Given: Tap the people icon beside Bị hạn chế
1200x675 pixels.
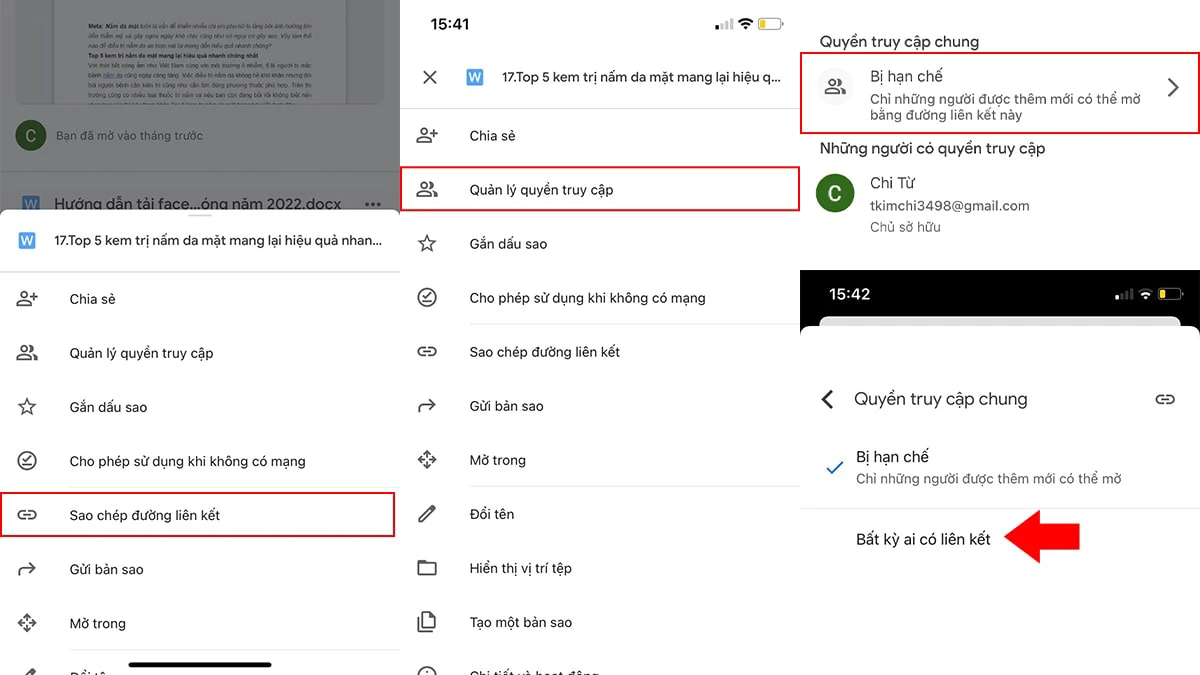Looking at the screenshot, I should pos(835,87).
